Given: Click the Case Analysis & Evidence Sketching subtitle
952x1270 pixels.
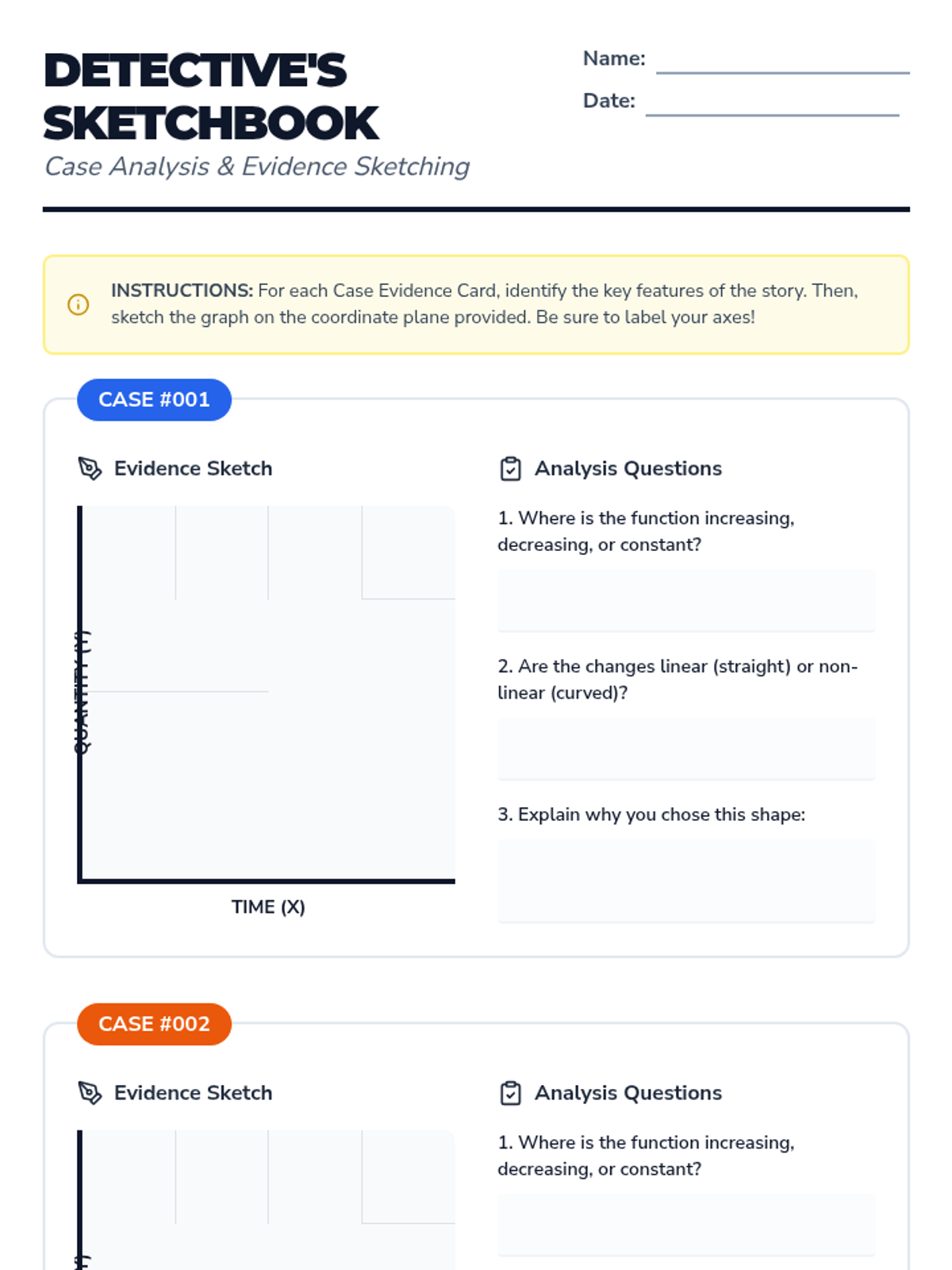Looking at the screenshot, I should click(257, 167).
